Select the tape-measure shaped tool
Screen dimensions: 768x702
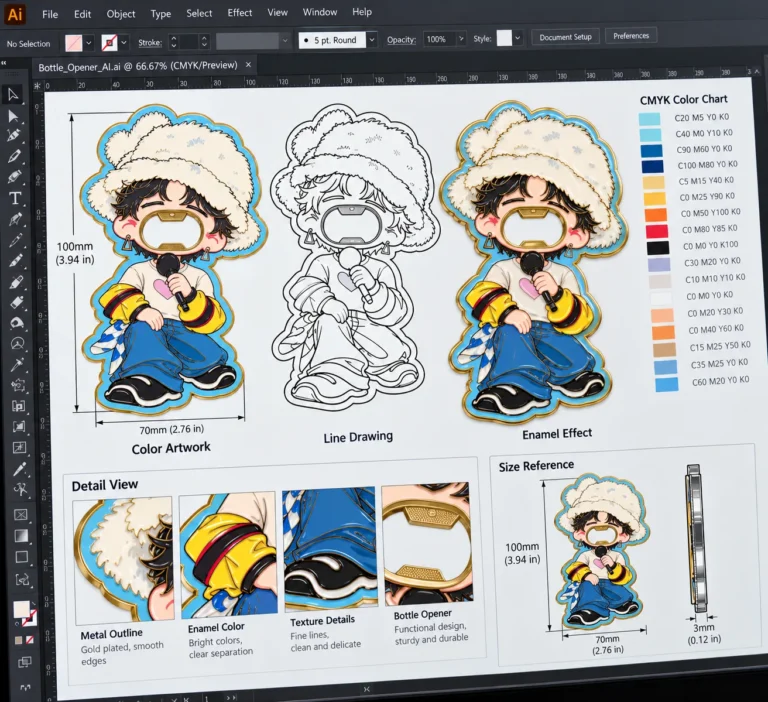pos(17,322)
